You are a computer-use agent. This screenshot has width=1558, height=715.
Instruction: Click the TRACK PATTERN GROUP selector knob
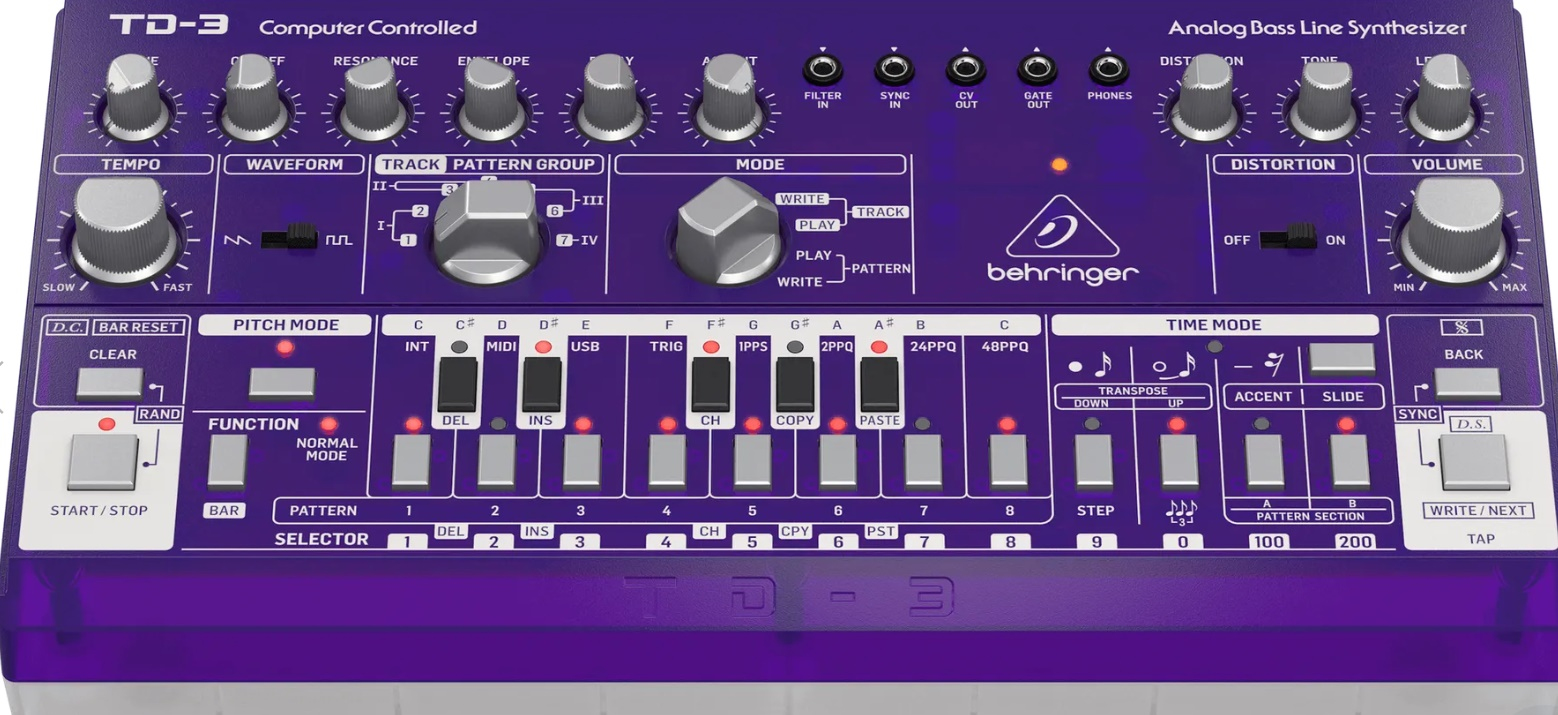pyautogui.click(x=485, y=232)
